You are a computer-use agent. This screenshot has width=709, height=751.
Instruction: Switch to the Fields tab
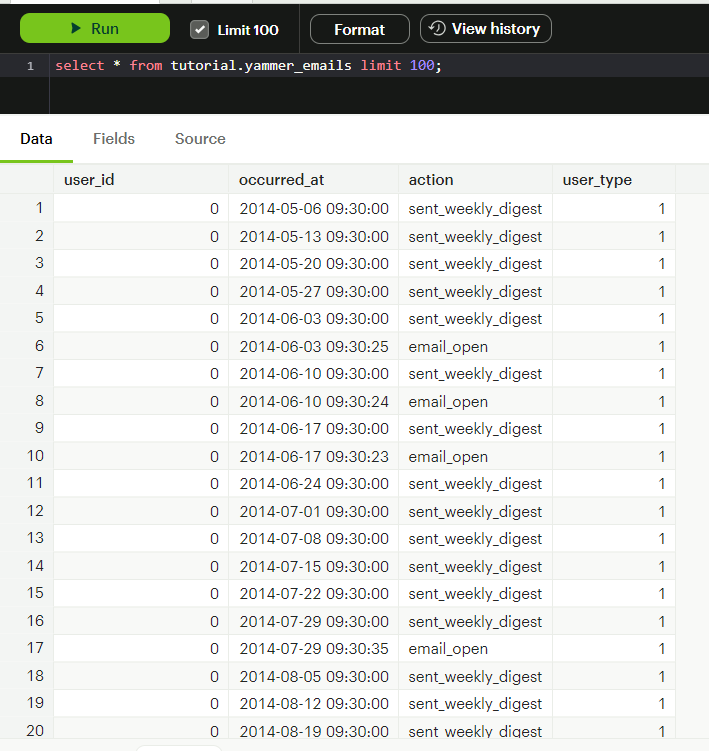tap(114, 139)
